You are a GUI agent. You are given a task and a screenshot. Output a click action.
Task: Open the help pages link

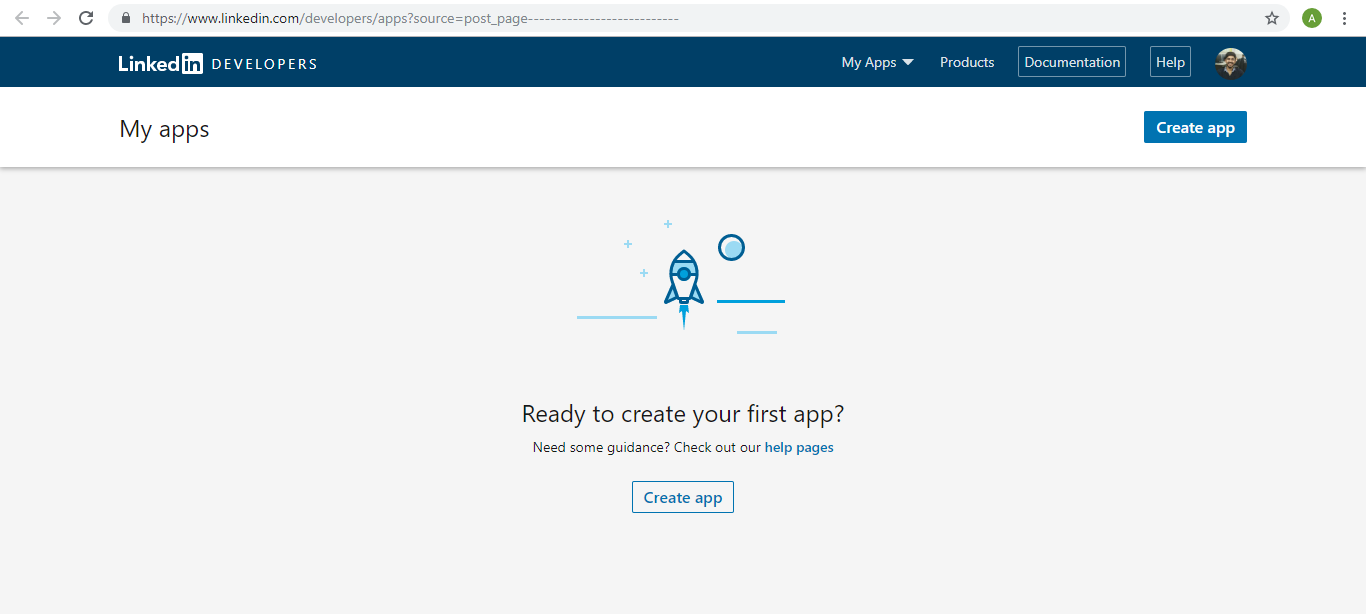click(x=798, y=447)
